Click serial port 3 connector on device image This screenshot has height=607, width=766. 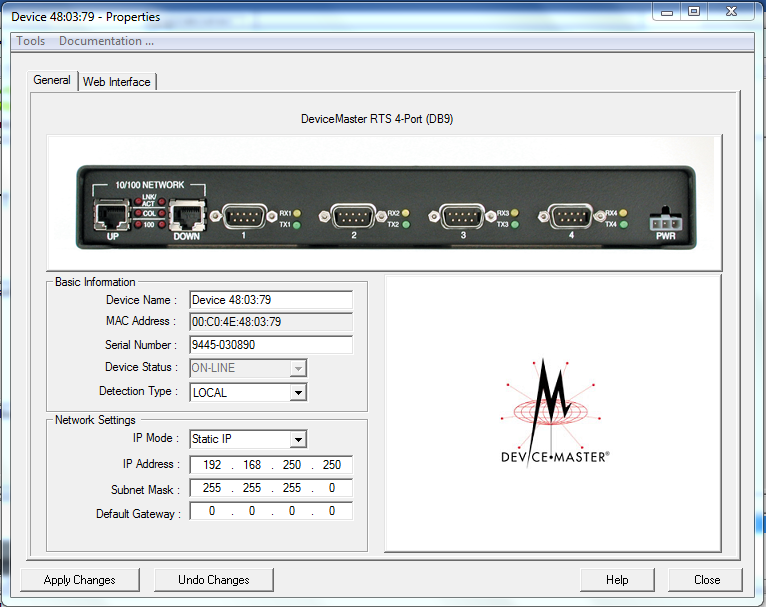pos(463,216)
